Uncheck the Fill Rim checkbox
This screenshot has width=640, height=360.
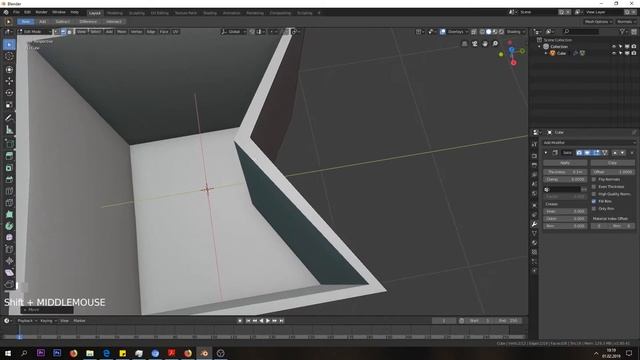pos(594,201)
